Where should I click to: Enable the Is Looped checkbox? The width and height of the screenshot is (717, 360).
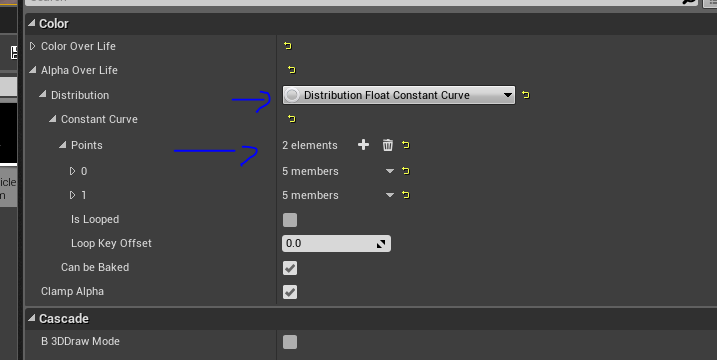point(290,220)
